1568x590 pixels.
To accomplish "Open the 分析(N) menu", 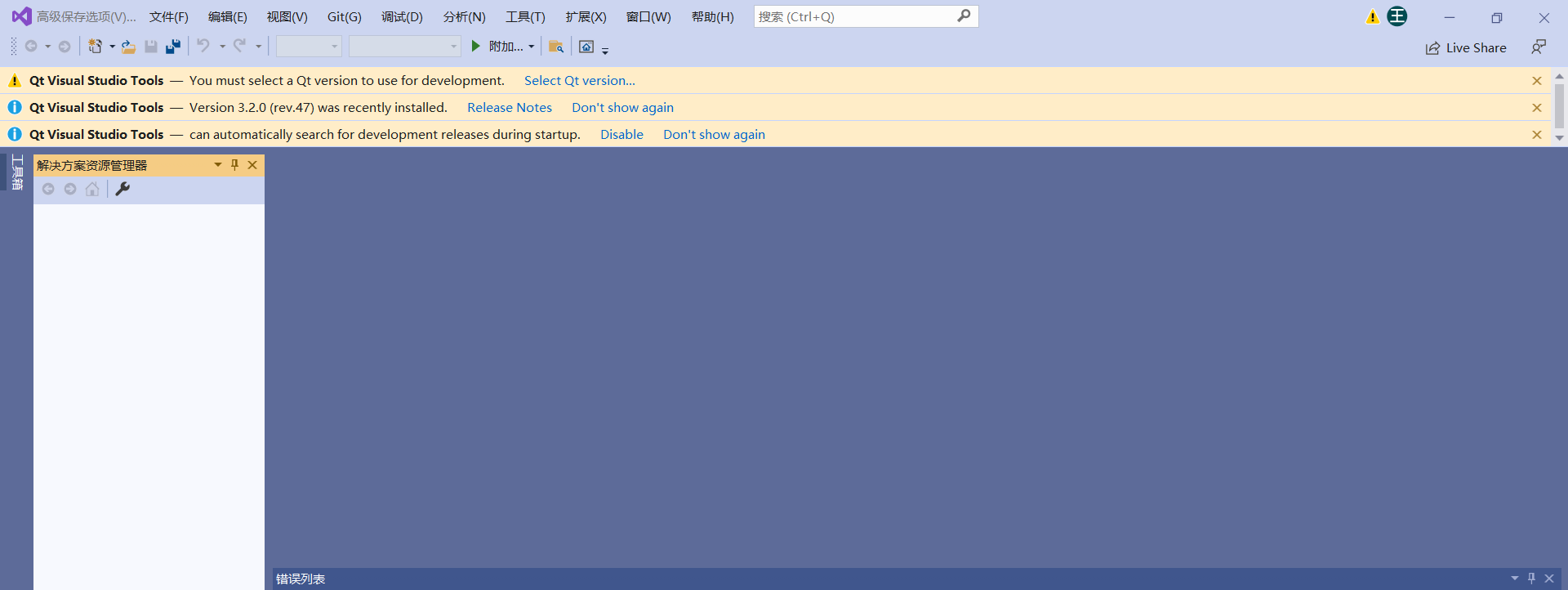I will (464, 16).
